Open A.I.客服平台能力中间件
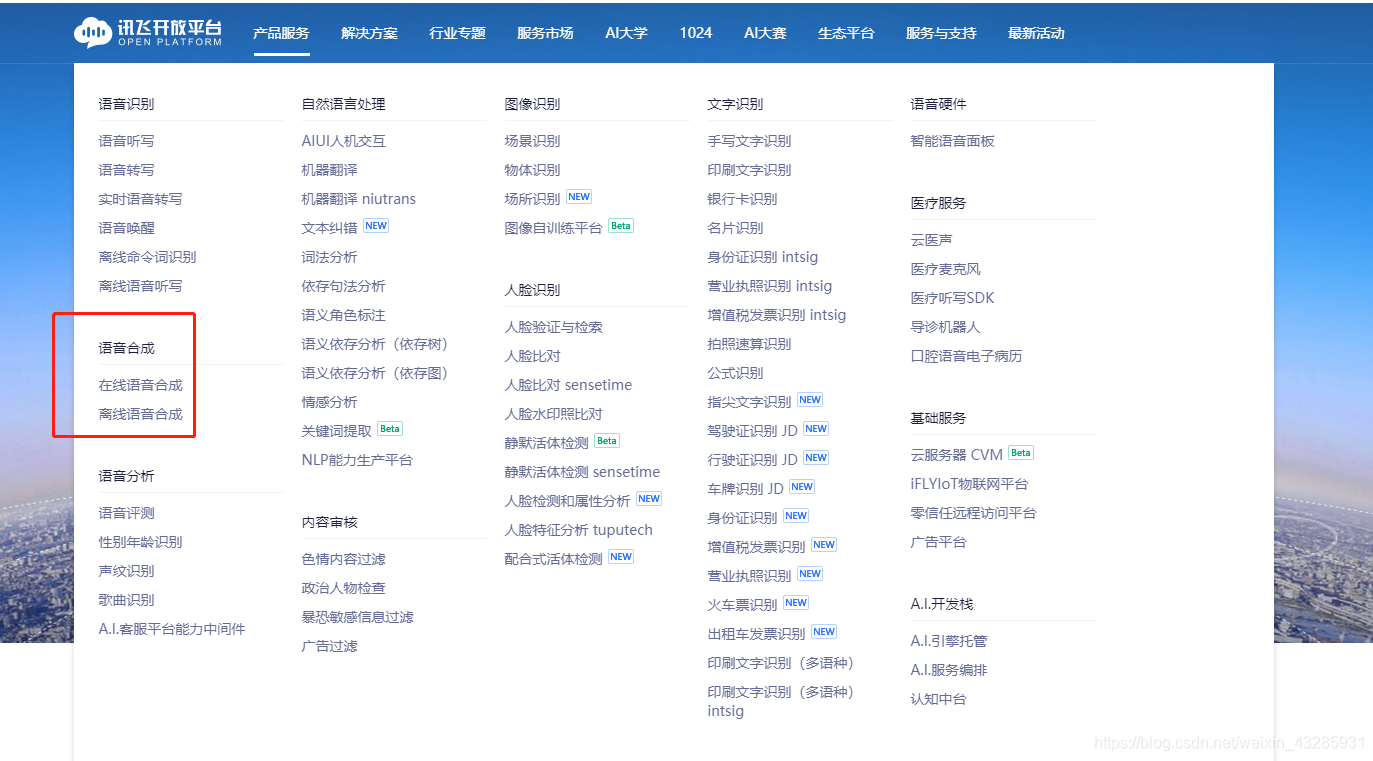The height and width of the screenshot is (761, 1373). pos(172,629)
